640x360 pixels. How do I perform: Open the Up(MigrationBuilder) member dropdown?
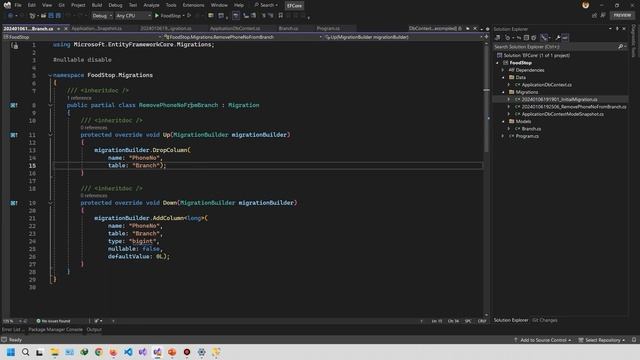pyautogui.click(x=403, y=37)
